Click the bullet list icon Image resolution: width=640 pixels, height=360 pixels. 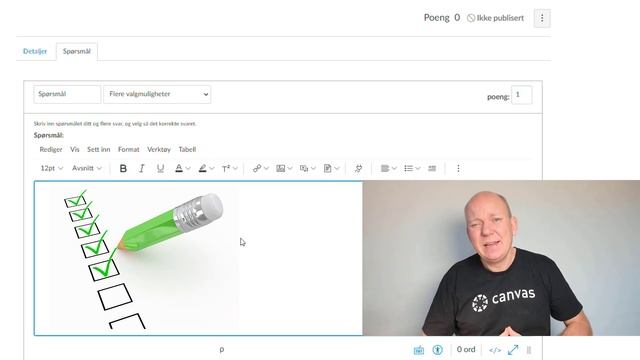pos(408,168)
